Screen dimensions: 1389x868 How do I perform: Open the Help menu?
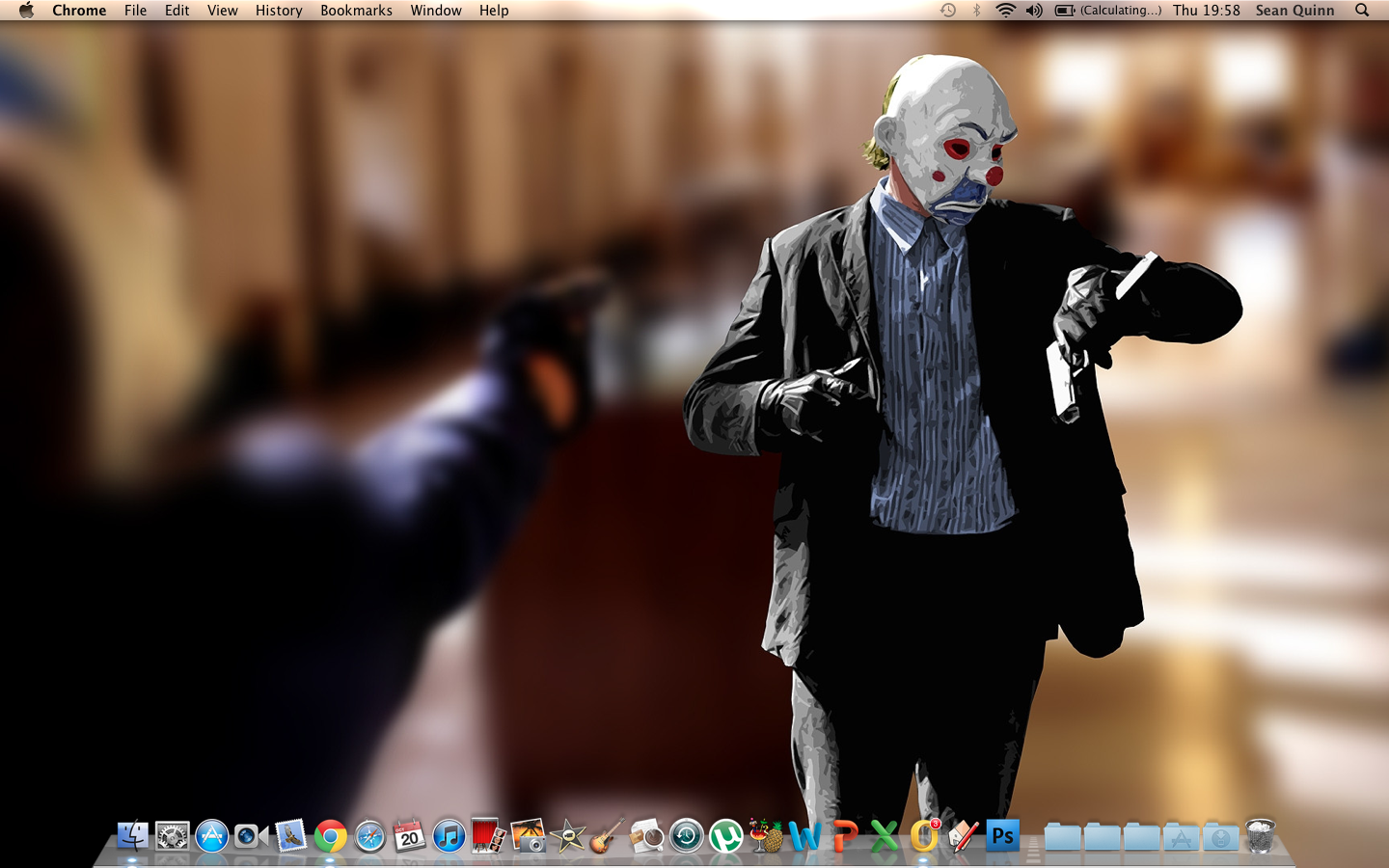(x=494, y=11)
